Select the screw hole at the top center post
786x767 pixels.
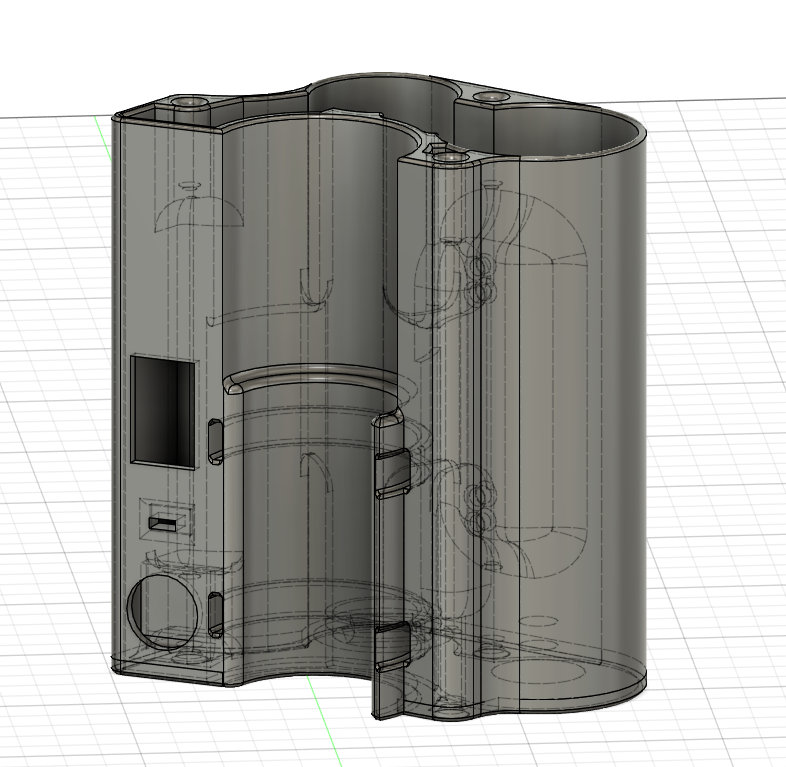click(451, 157)
